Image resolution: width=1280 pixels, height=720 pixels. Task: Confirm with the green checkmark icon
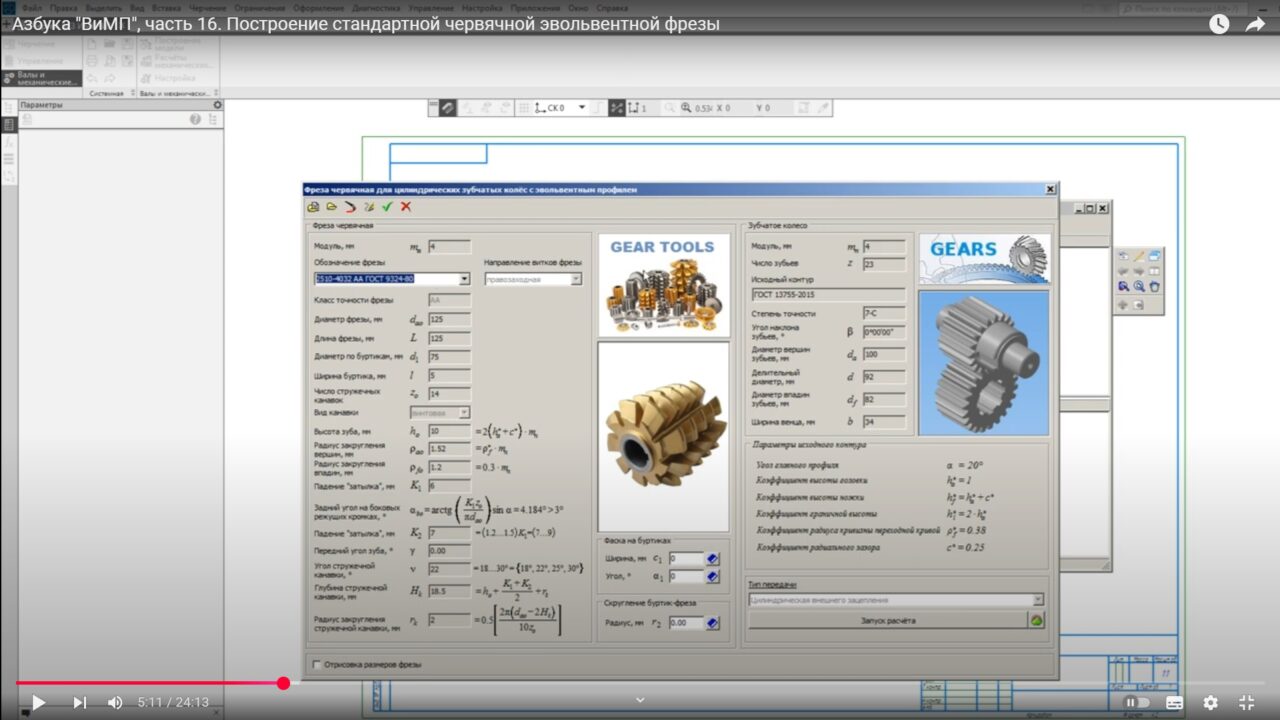tap(387, 207)
